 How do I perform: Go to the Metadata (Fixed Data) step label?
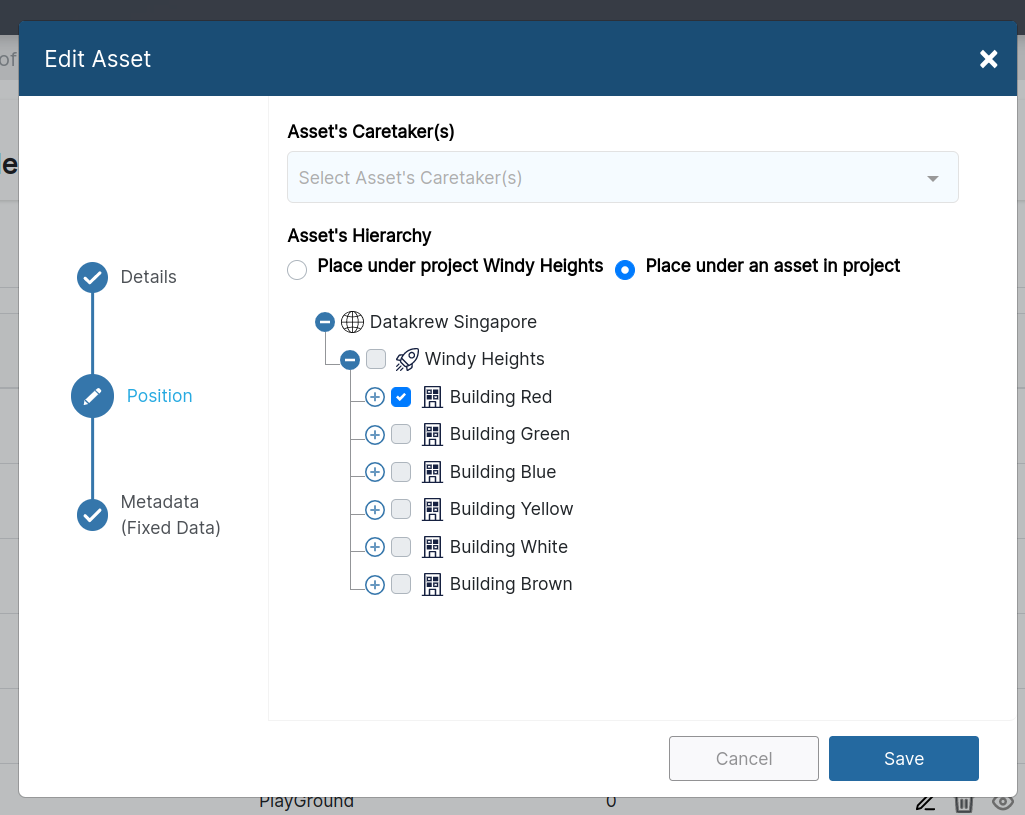(171, 515)
